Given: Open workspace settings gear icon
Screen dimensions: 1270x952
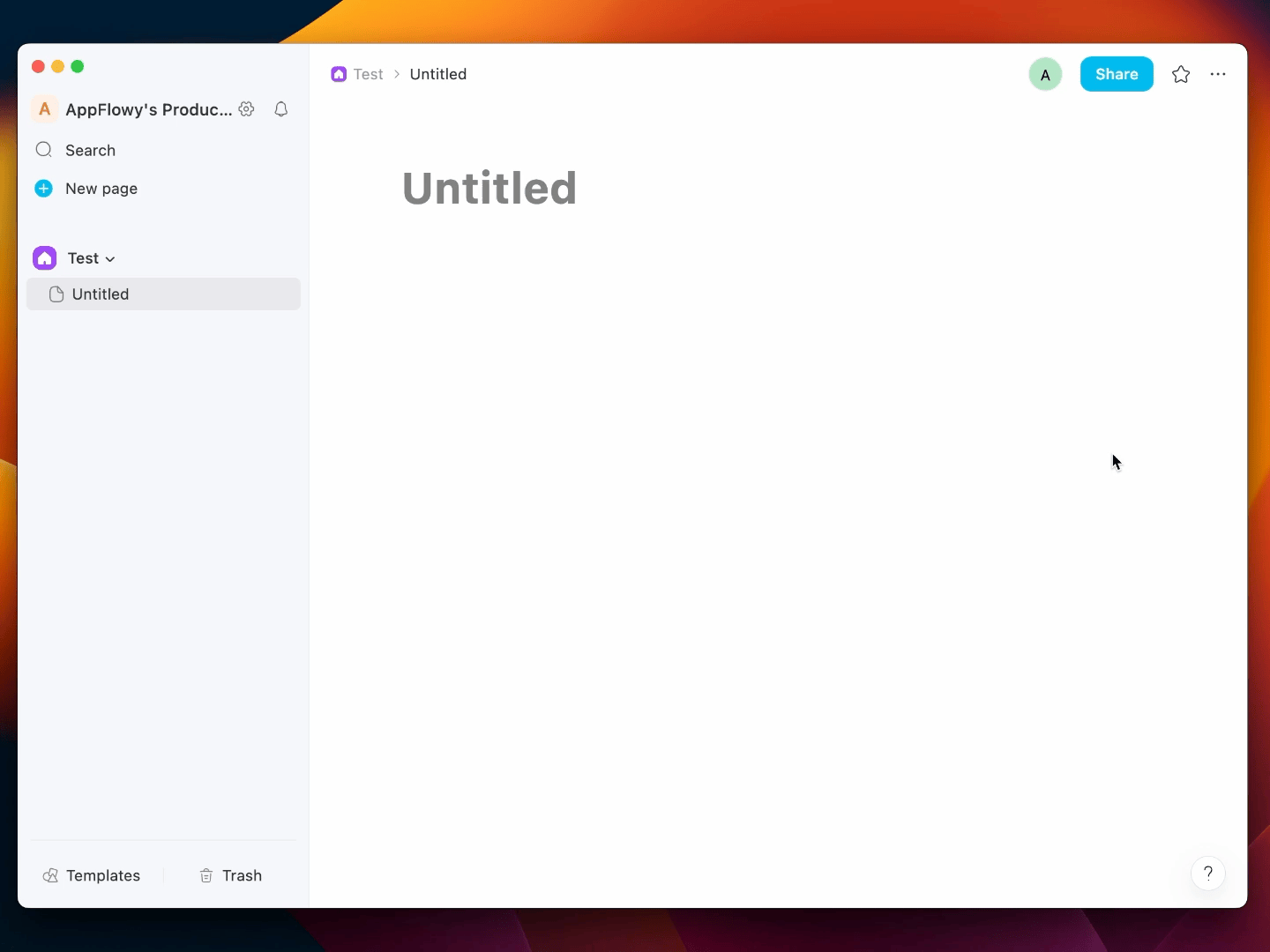Looking at the screenshot, I should pos(247,109).
